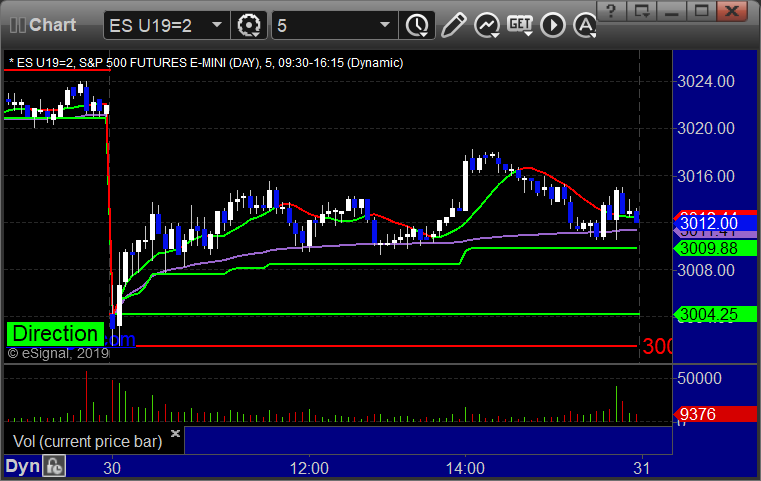The width and height of the screenshot is (761, 481).
Task: Open the time template clock menu
Action: pyautogui.click(x=417, y=25)
